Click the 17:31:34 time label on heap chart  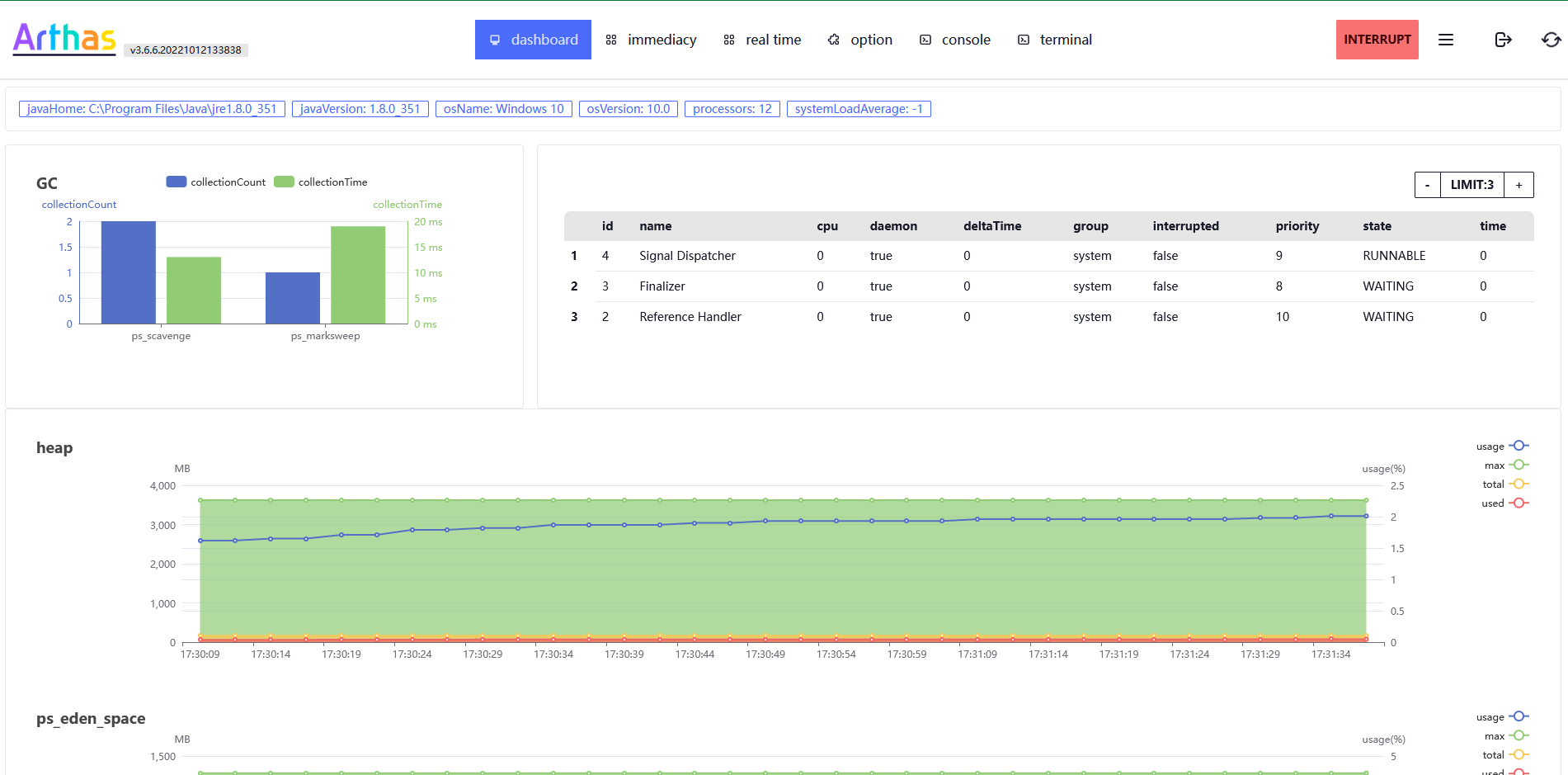point(1331,654)
